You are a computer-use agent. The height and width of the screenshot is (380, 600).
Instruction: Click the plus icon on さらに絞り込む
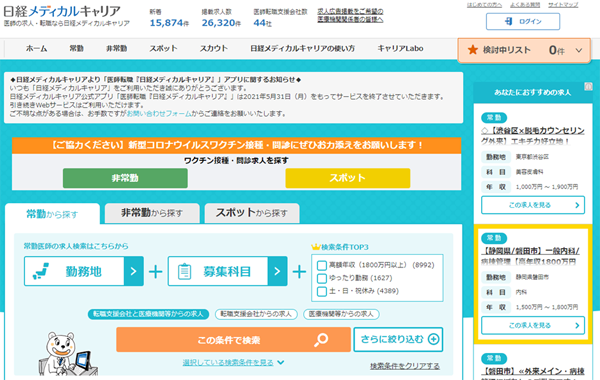point(434,339)
